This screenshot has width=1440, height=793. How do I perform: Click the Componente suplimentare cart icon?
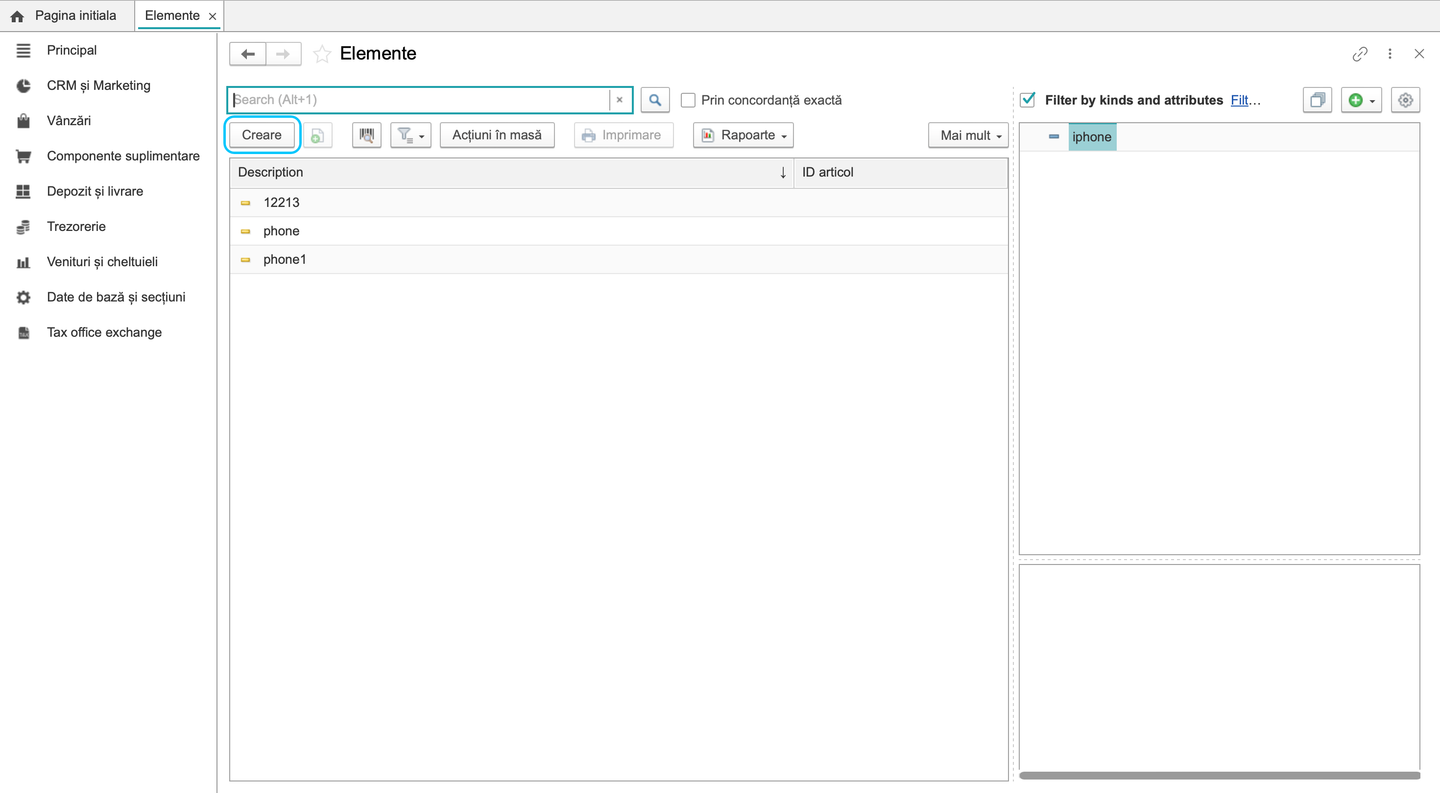click(23, 156)
